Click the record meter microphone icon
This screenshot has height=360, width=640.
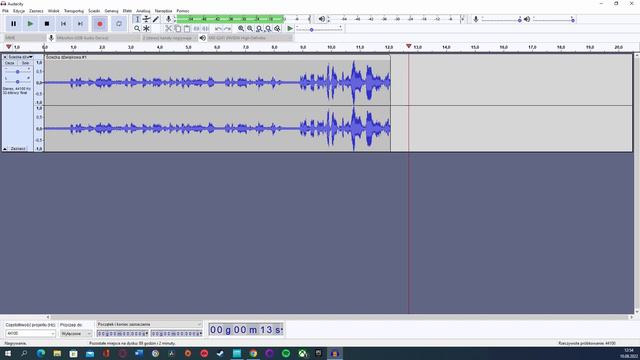tap(168, 19)
